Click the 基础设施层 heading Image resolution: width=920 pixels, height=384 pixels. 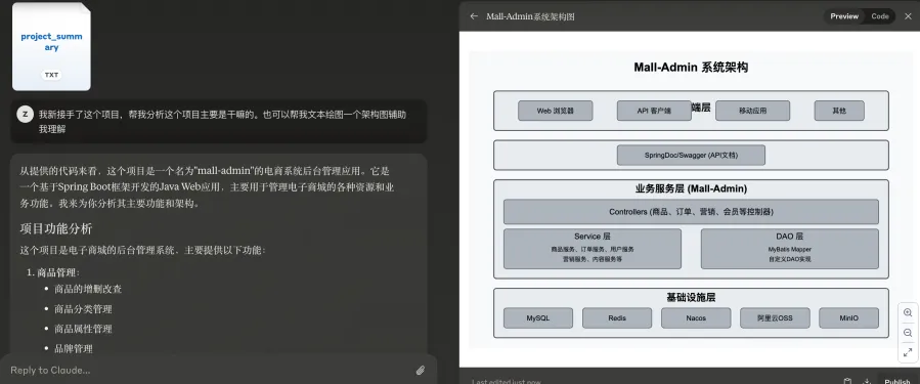click(x=691, y=298)
